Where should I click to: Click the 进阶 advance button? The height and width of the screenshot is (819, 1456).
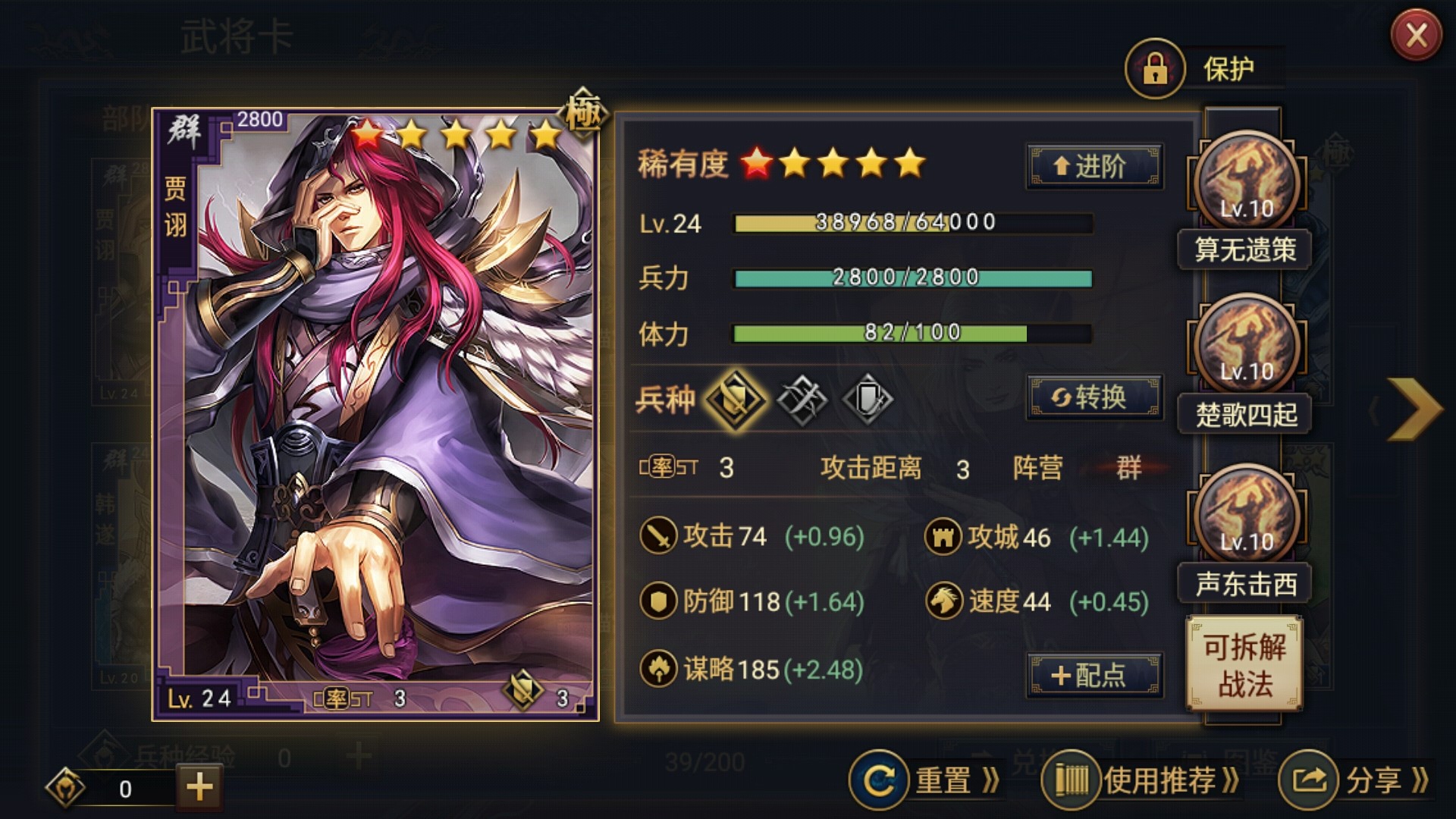tap(1094, 166)
